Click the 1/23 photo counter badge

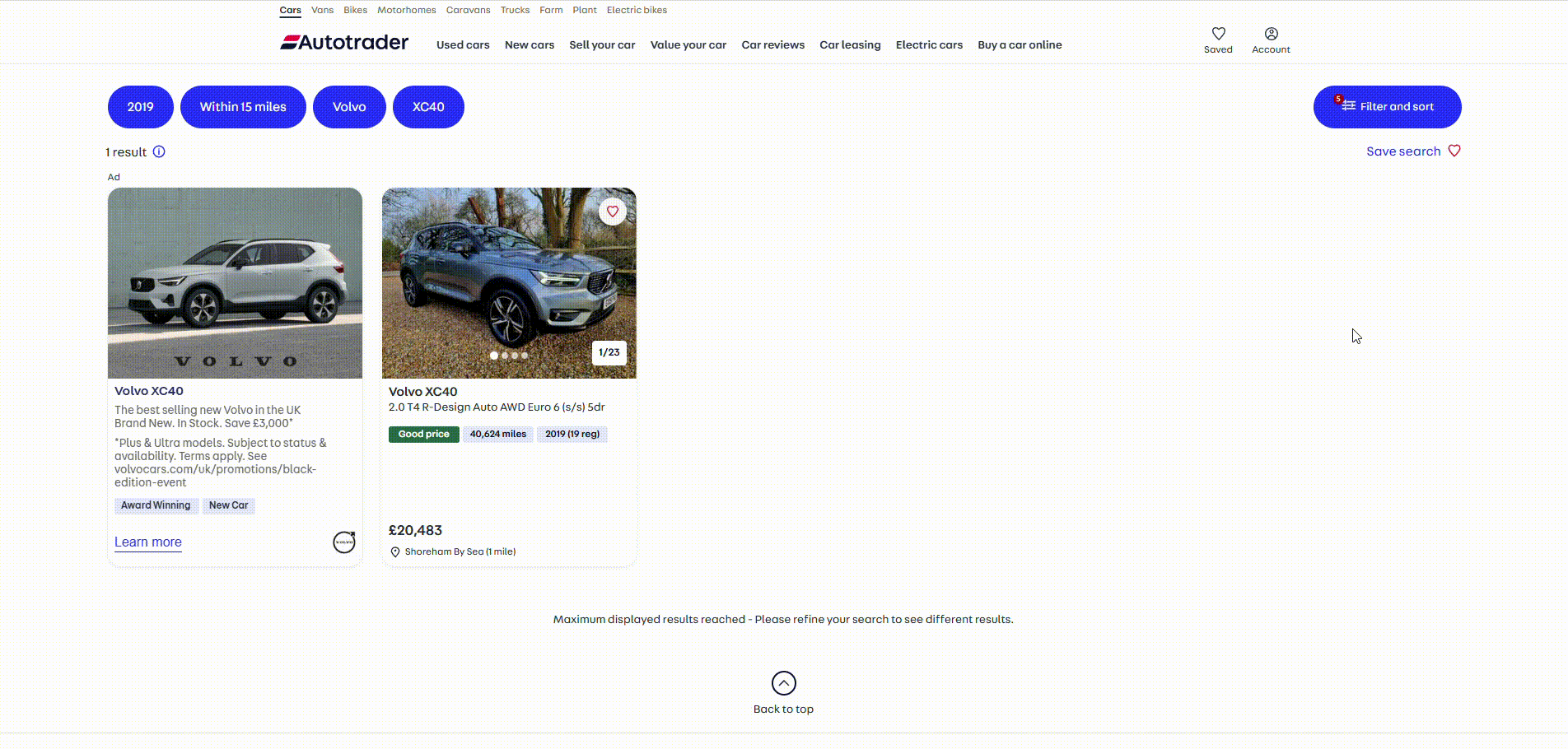point(609,352)
